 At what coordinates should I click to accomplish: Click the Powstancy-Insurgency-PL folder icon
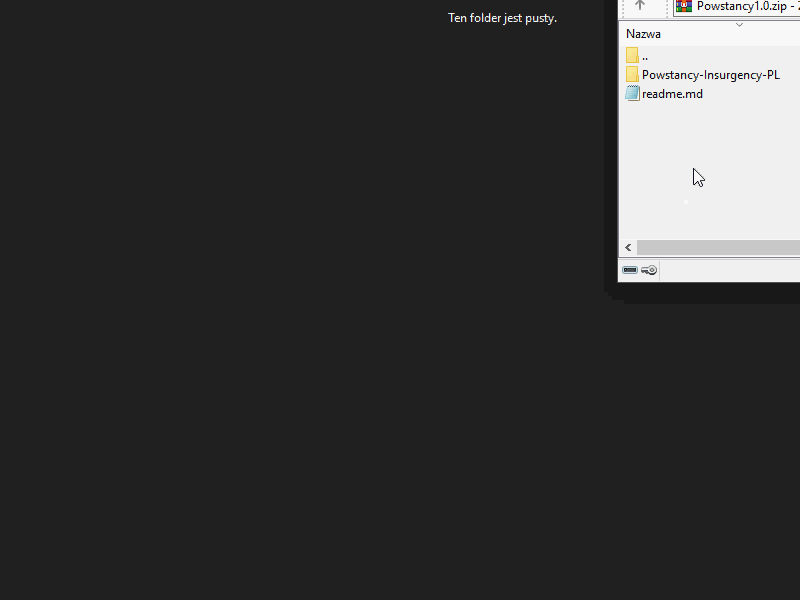coord(632,75)
